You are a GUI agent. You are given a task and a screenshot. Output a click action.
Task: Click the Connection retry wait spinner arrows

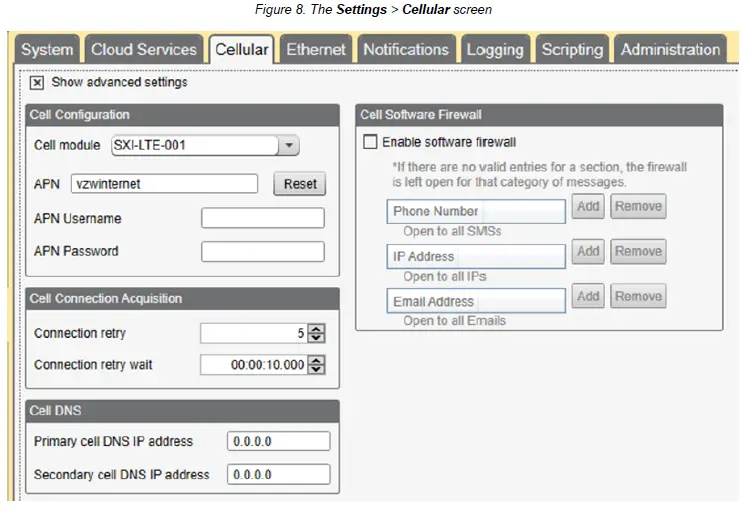(x=317, y=365)
